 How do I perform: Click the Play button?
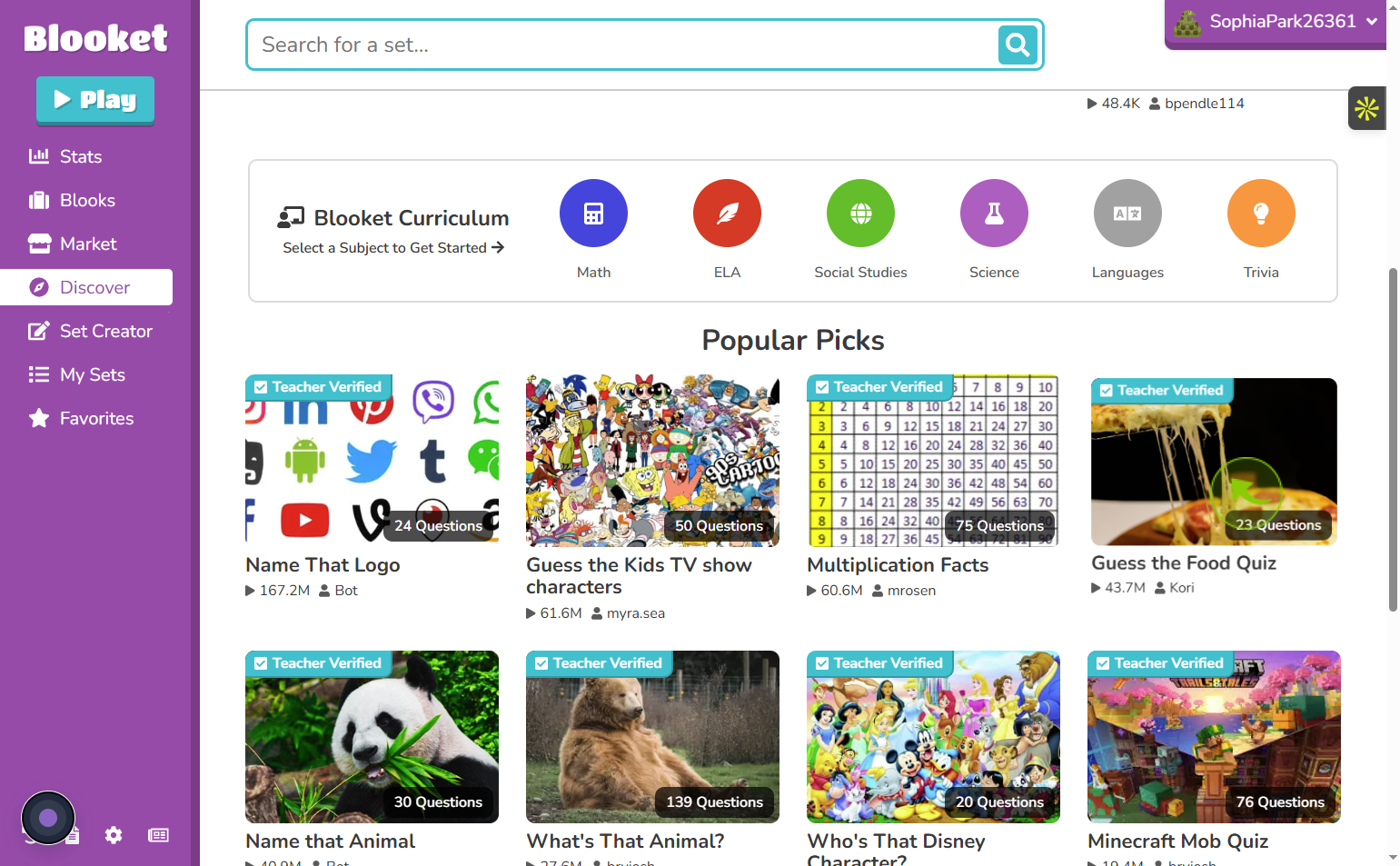[95, 100]
